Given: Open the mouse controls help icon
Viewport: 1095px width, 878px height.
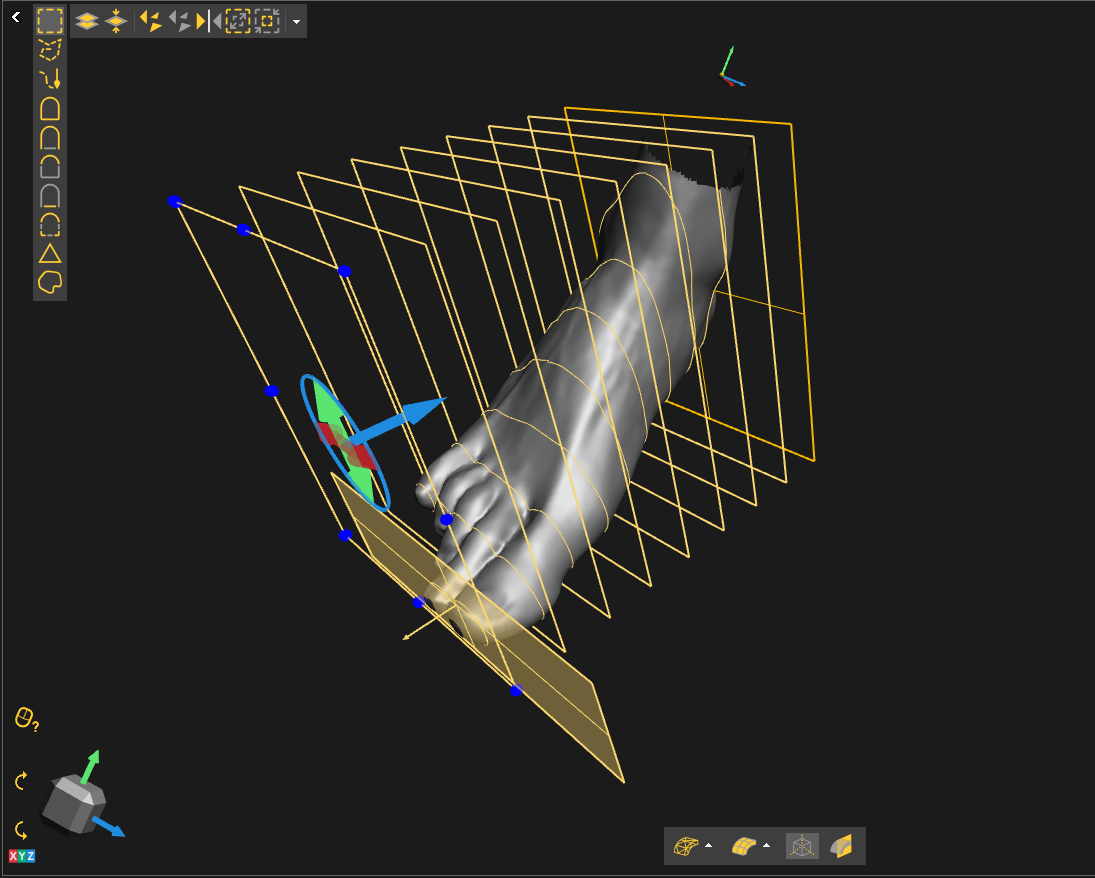Looking at the screenshot, I should (x=26, y=718).
